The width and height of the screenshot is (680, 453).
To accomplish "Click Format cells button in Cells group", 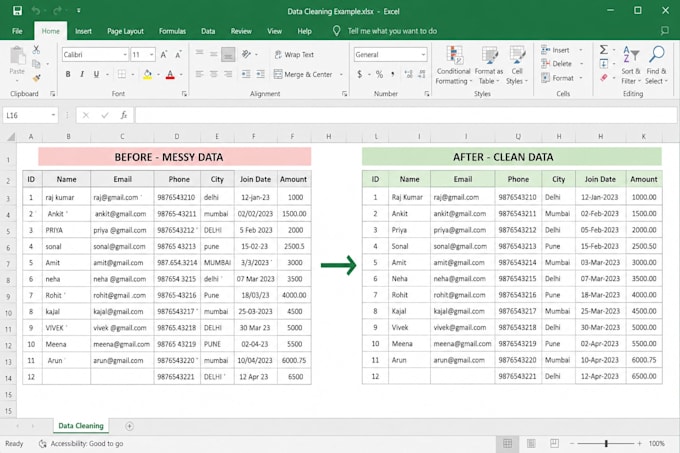I will coord(557,78).
